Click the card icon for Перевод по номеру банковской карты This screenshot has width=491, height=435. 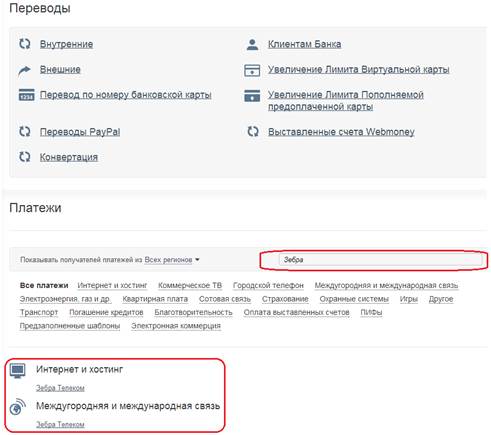click(26, 95)
